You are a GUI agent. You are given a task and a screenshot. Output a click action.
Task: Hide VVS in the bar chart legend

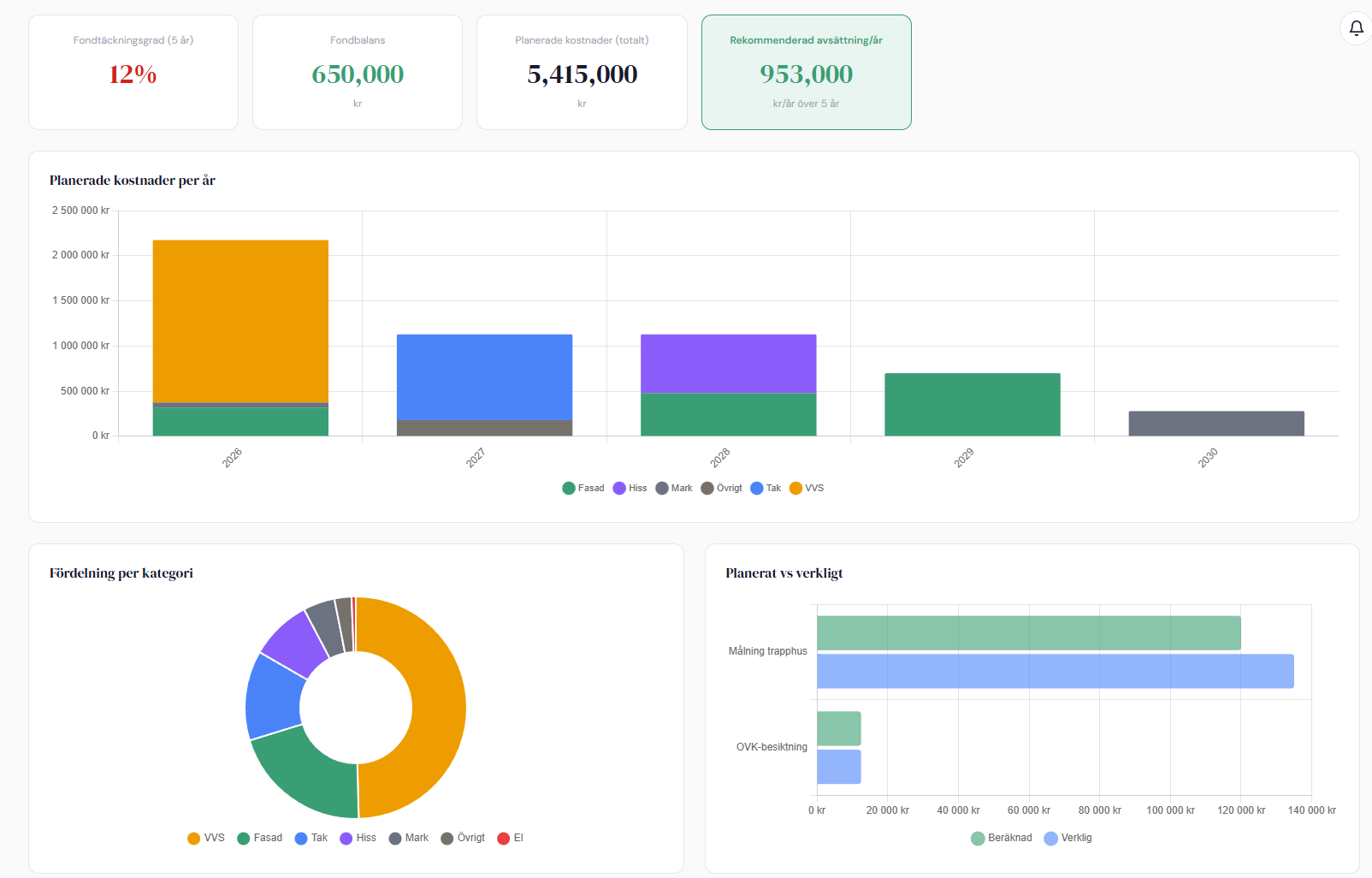tap(806, 488)
